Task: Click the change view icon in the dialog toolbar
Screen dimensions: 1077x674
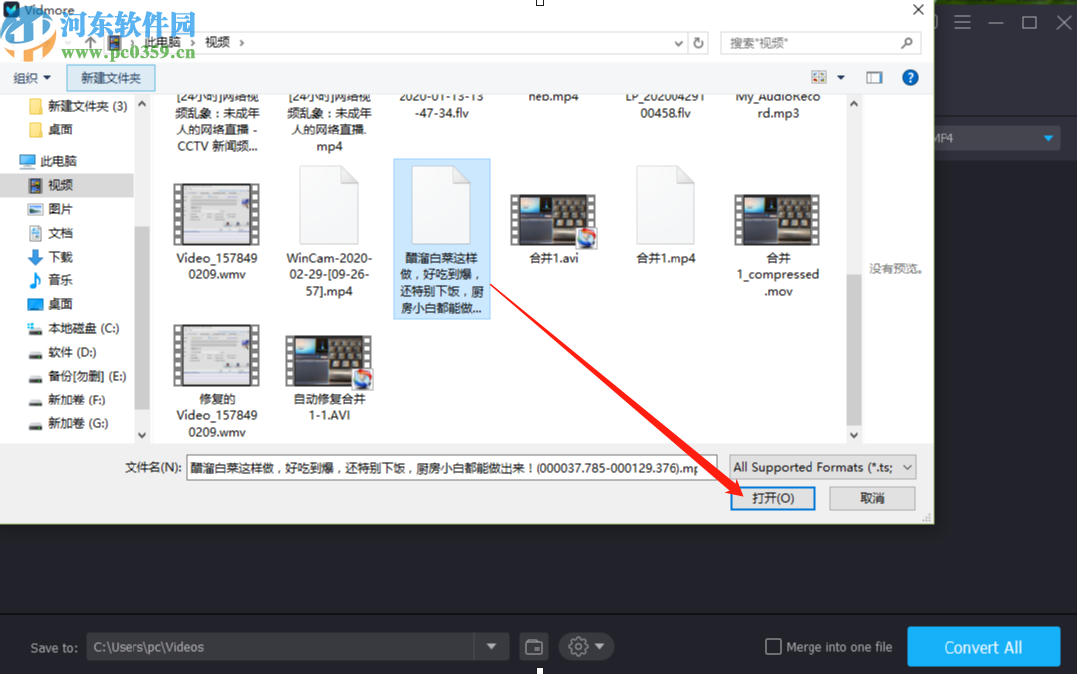Action: click(817, 77)
